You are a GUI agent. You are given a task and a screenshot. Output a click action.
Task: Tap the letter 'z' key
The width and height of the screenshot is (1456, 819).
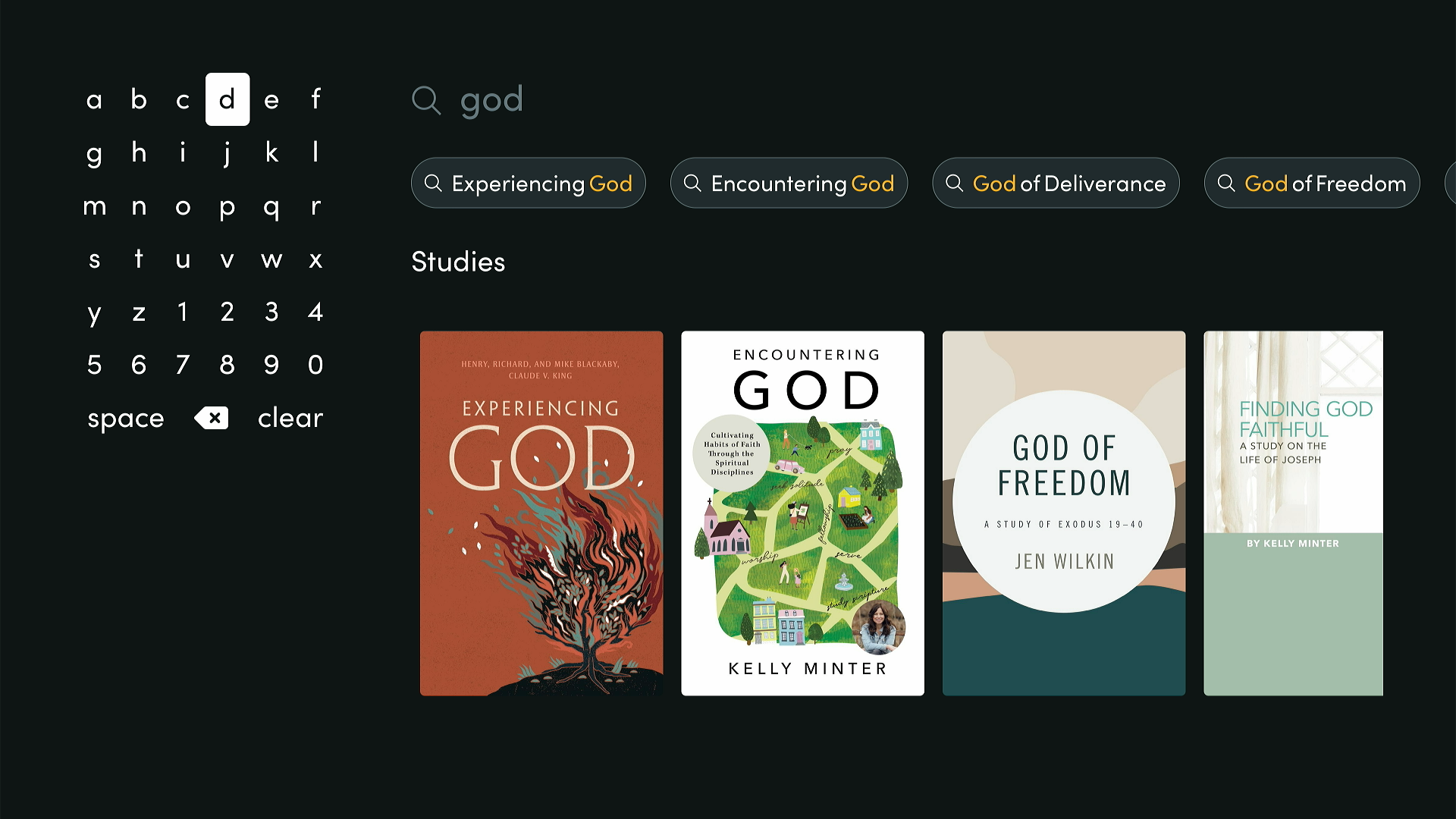139,312
